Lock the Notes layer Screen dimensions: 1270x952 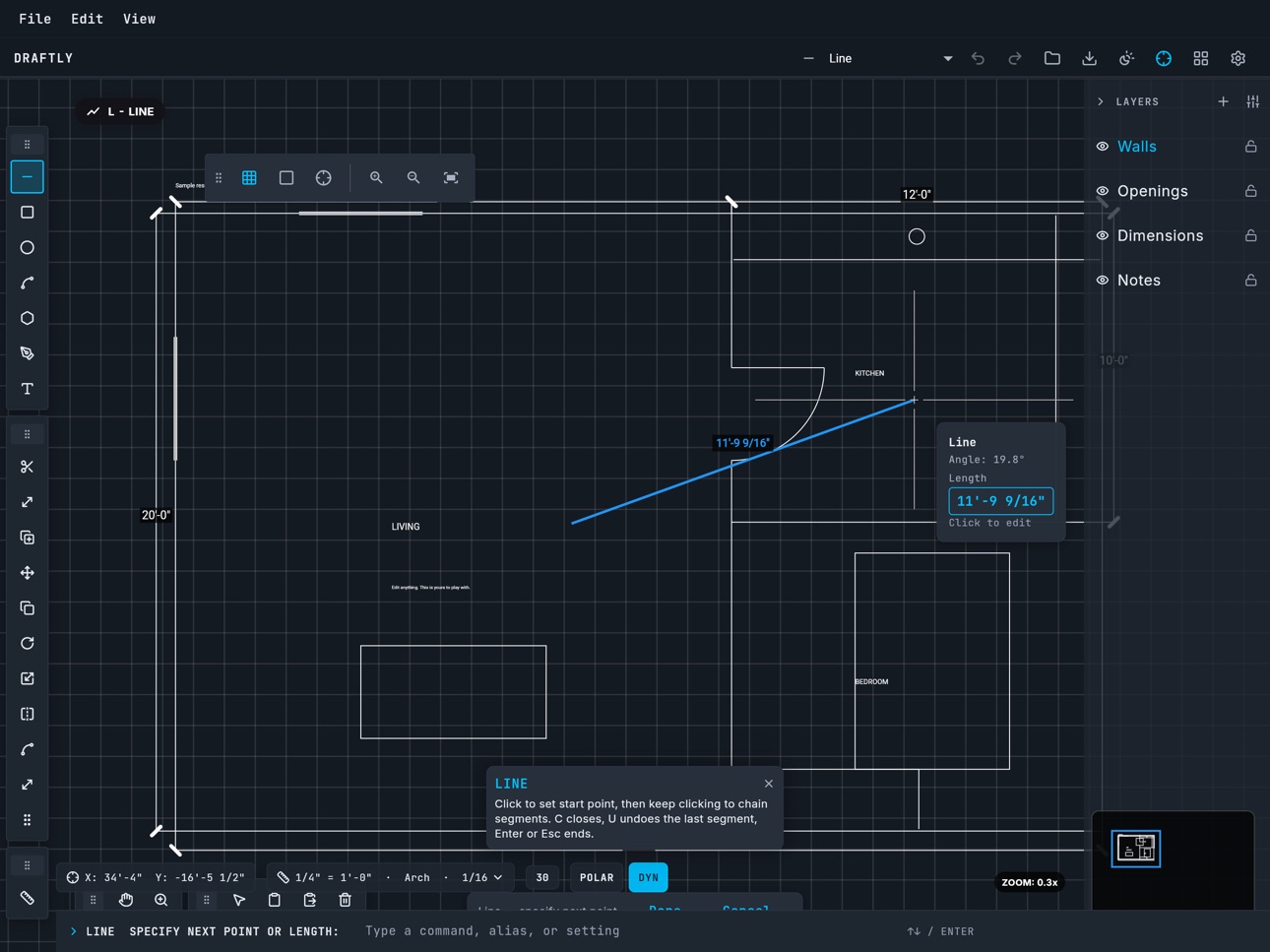[1251, 281]
